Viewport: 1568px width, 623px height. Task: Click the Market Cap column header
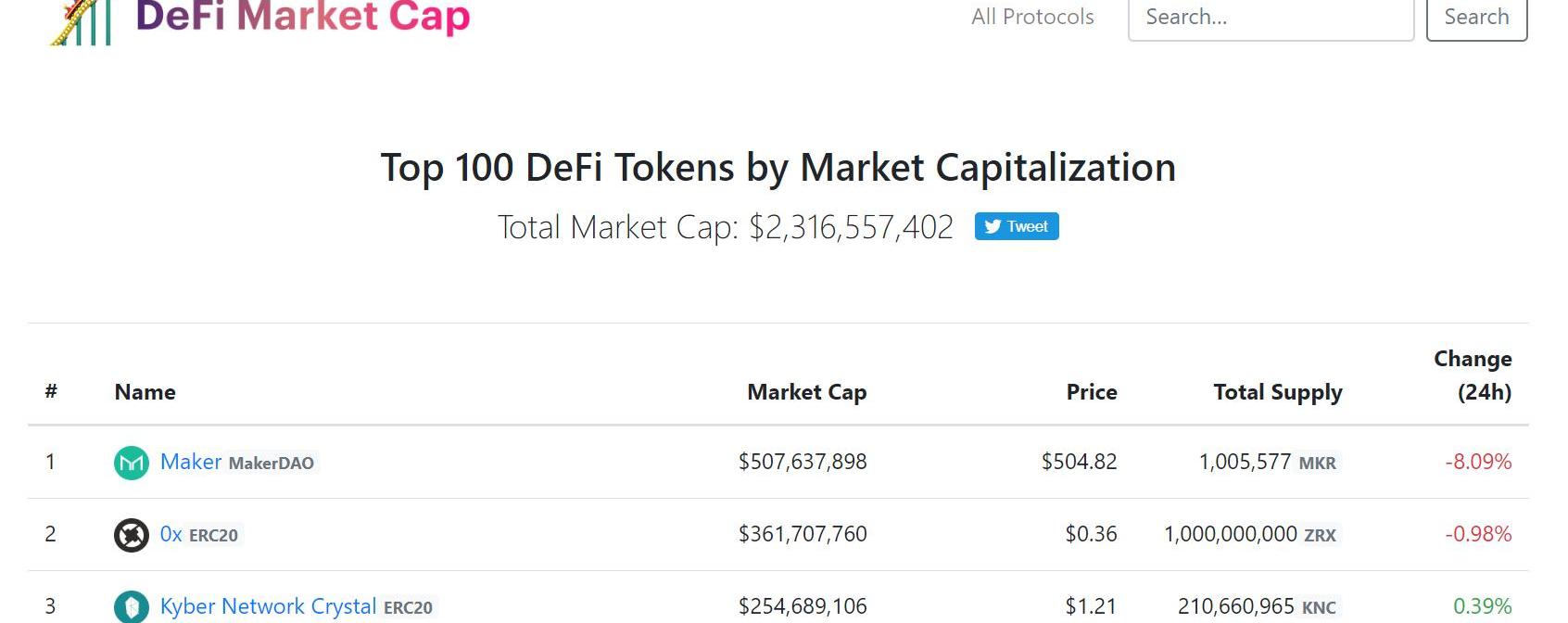click(x=806, y=392)
